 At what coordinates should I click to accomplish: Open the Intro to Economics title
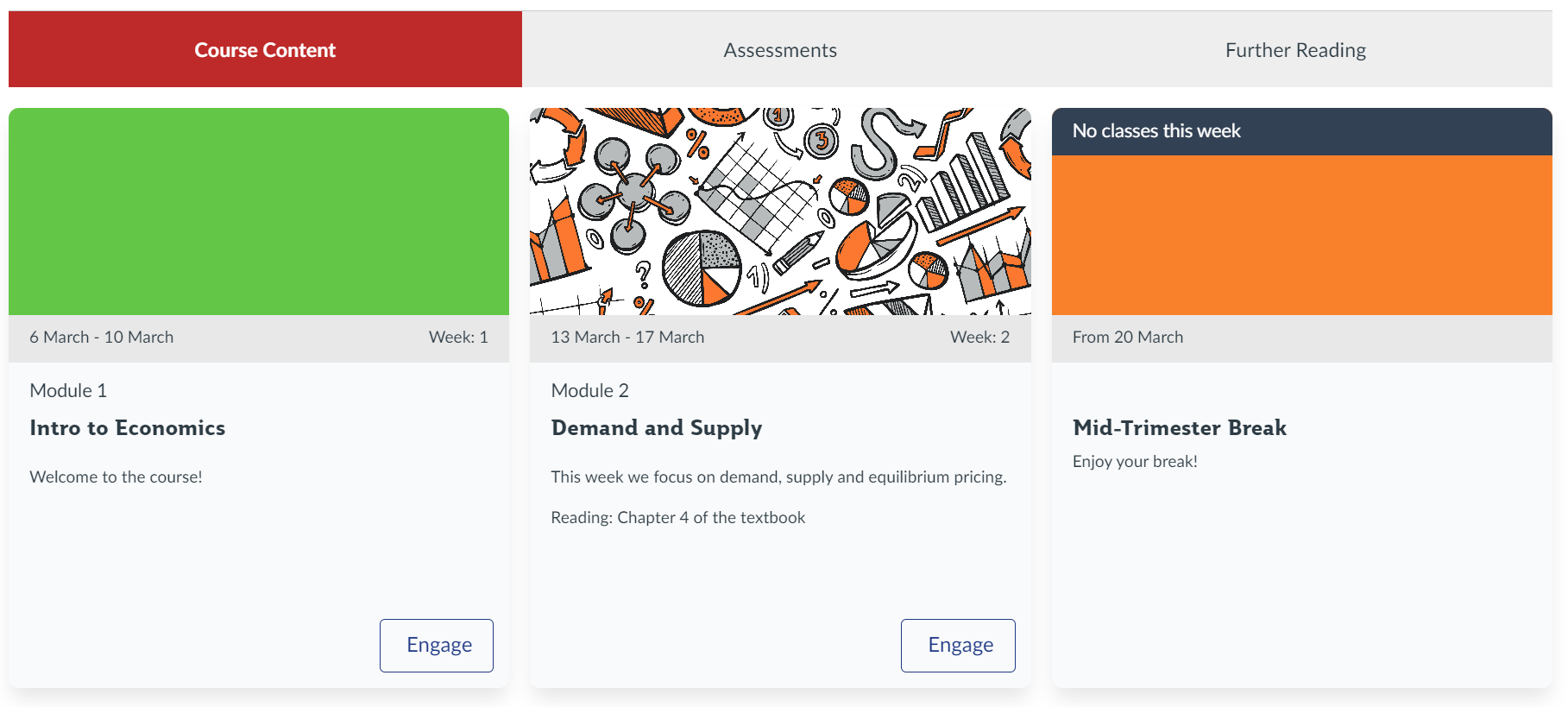128,428
